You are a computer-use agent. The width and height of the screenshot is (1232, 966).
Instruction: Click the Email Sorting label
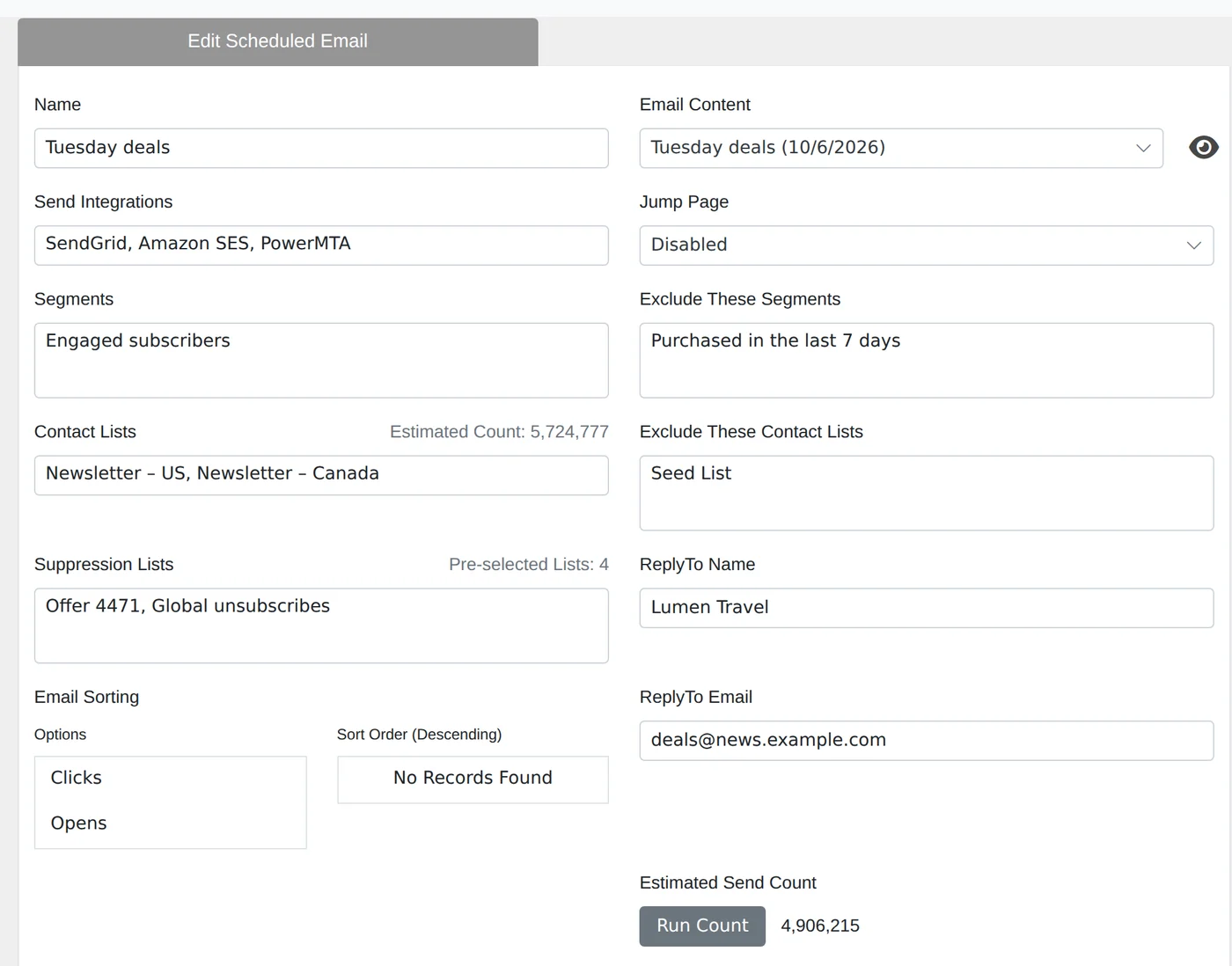86,697
